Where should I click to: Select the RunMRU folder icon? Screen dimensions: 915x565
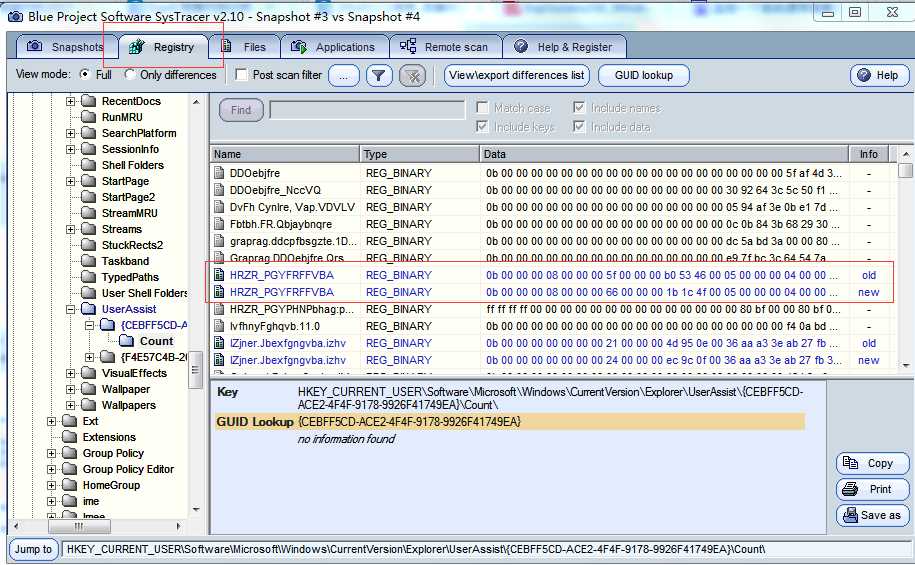[88, 117]
